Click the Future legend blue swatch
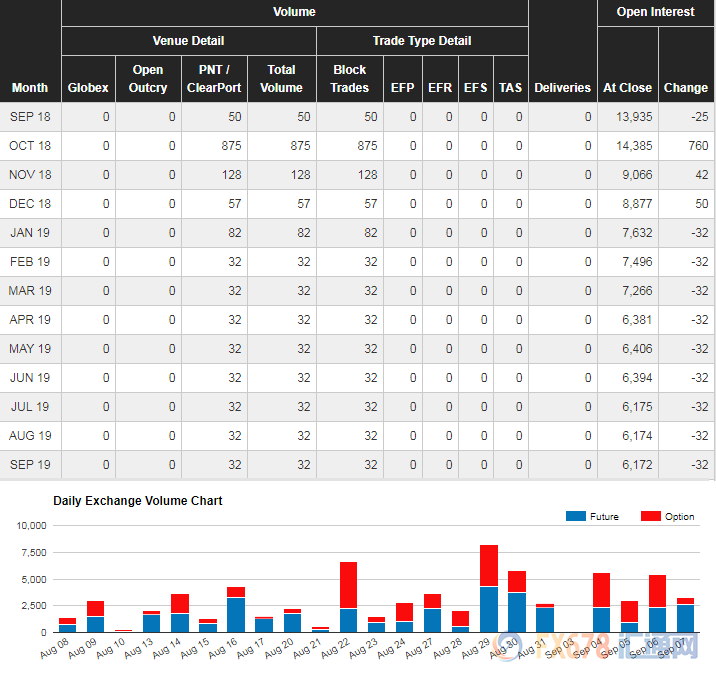The image size is (716, 682). point(575,516)
